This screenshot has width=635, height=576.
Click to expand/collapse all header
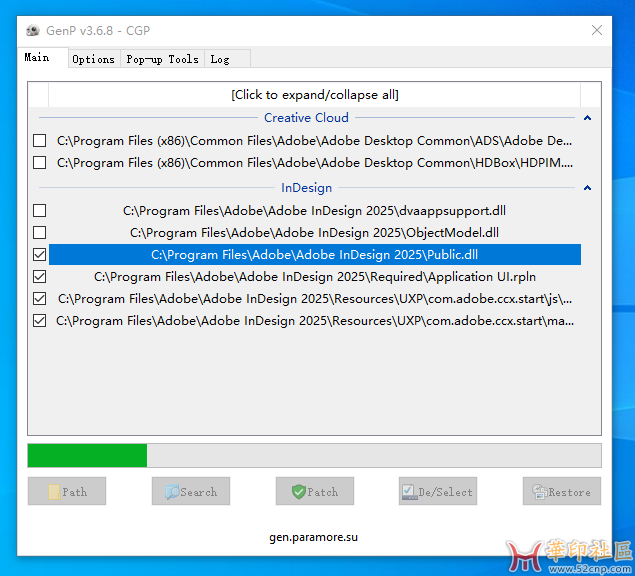point(315,95)
